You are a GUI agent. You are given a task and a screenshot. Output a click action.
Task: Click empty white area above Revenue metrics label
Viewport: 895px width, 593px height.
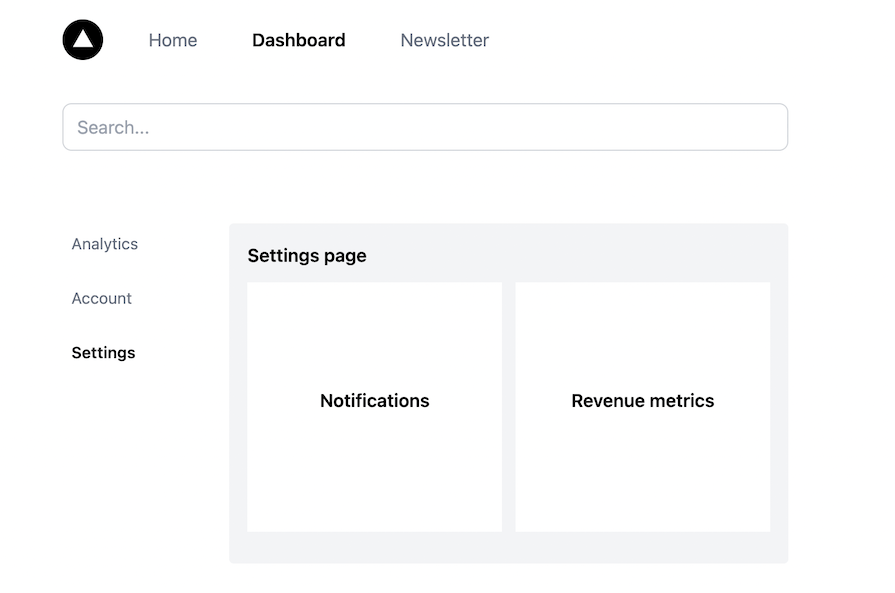(x=643, y=337)
